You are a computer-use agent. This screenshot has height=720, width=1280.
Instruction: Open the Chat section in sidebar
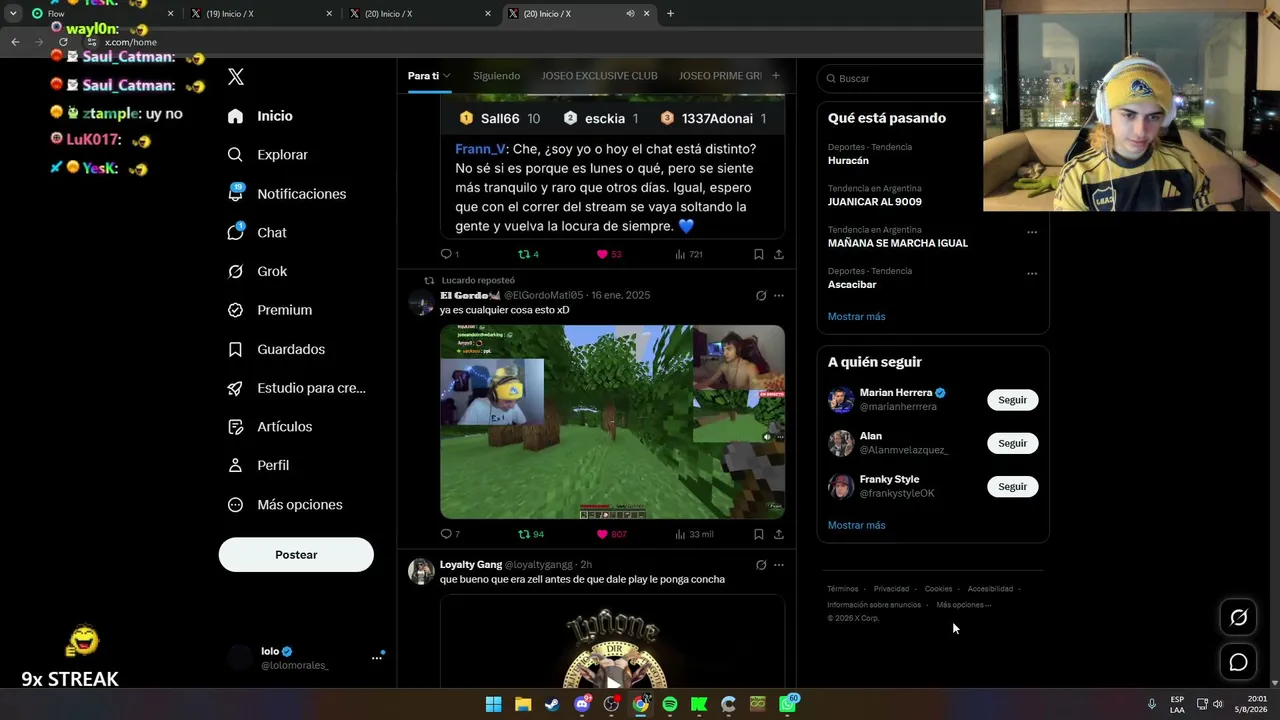tap(256, 232)
